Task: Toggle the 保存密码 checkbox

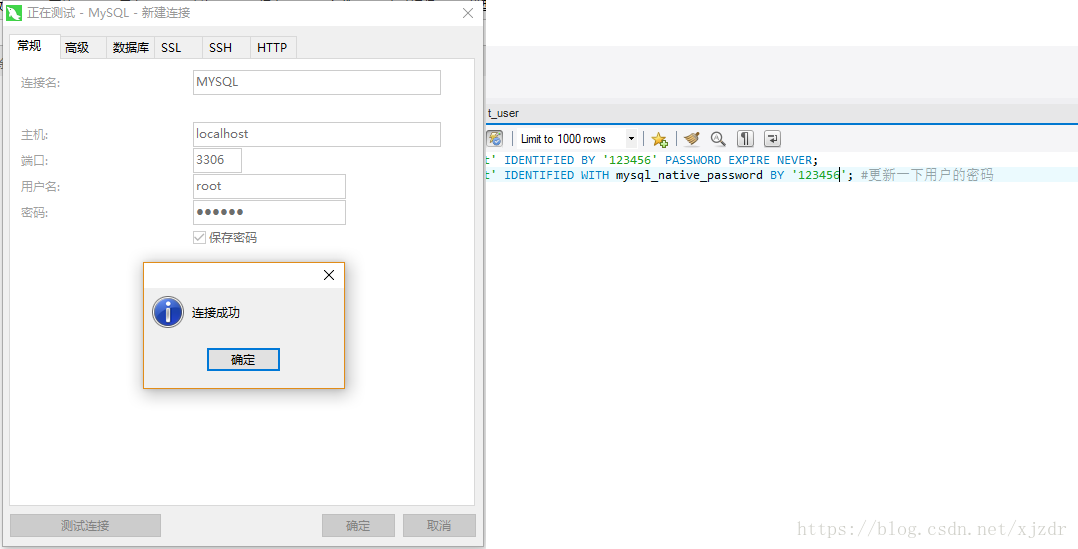Action: pyautogui.click(x=199, y=238)
